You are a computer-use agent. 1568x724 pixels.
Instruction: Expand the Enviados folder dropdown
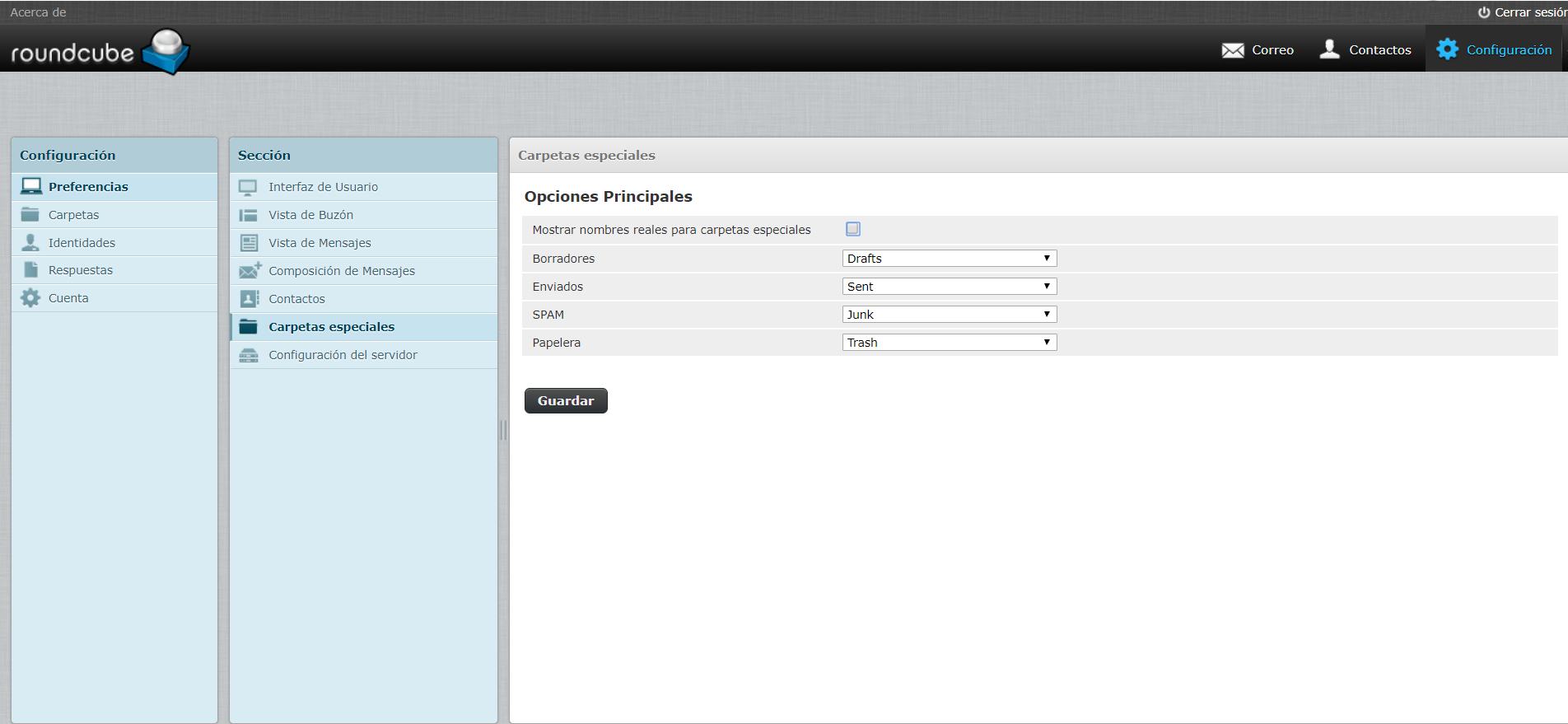point(949,287)
